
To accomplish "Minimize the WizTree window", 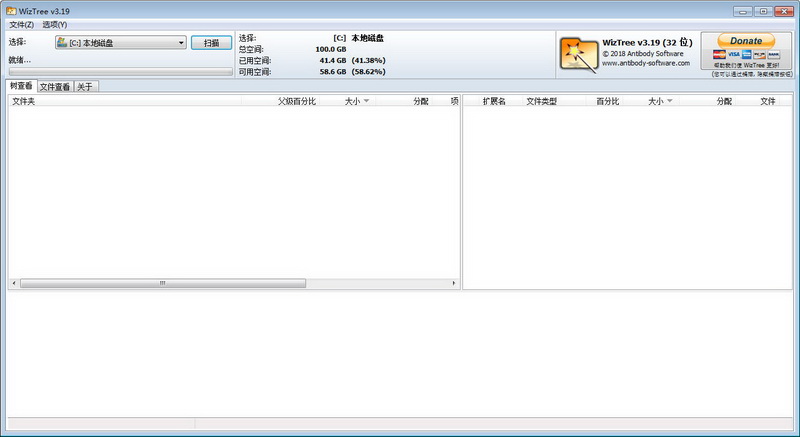I will 743,11.
